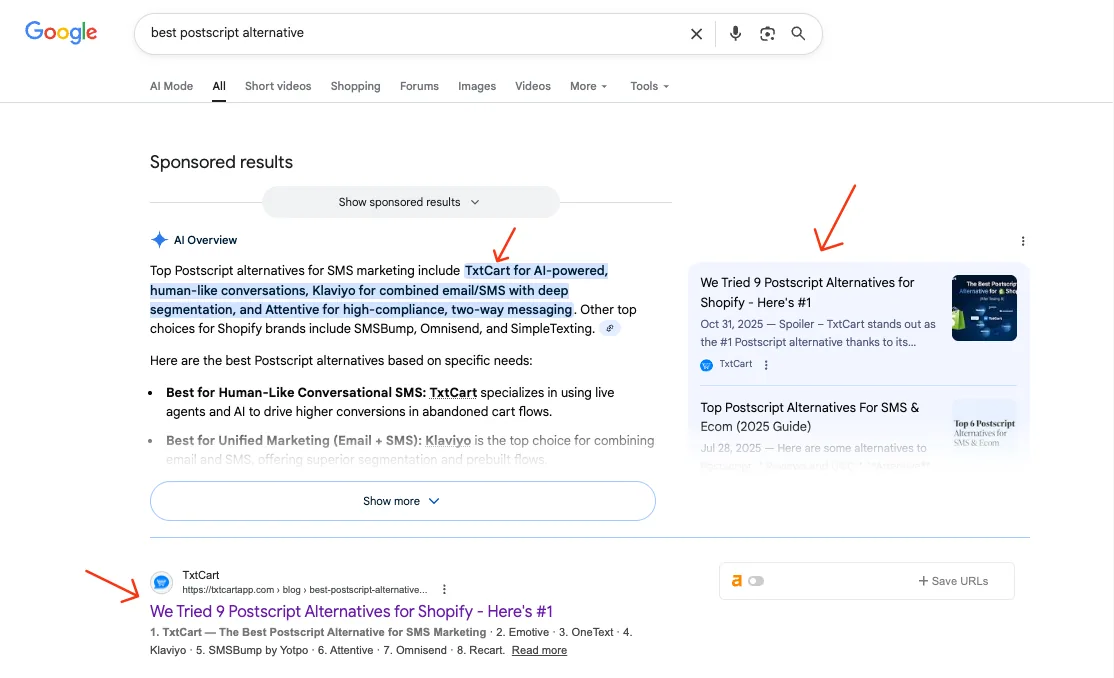Click the AI Overview sparkle icon
Viewport: 1114px width, 678px height.
tap(159, 240)
